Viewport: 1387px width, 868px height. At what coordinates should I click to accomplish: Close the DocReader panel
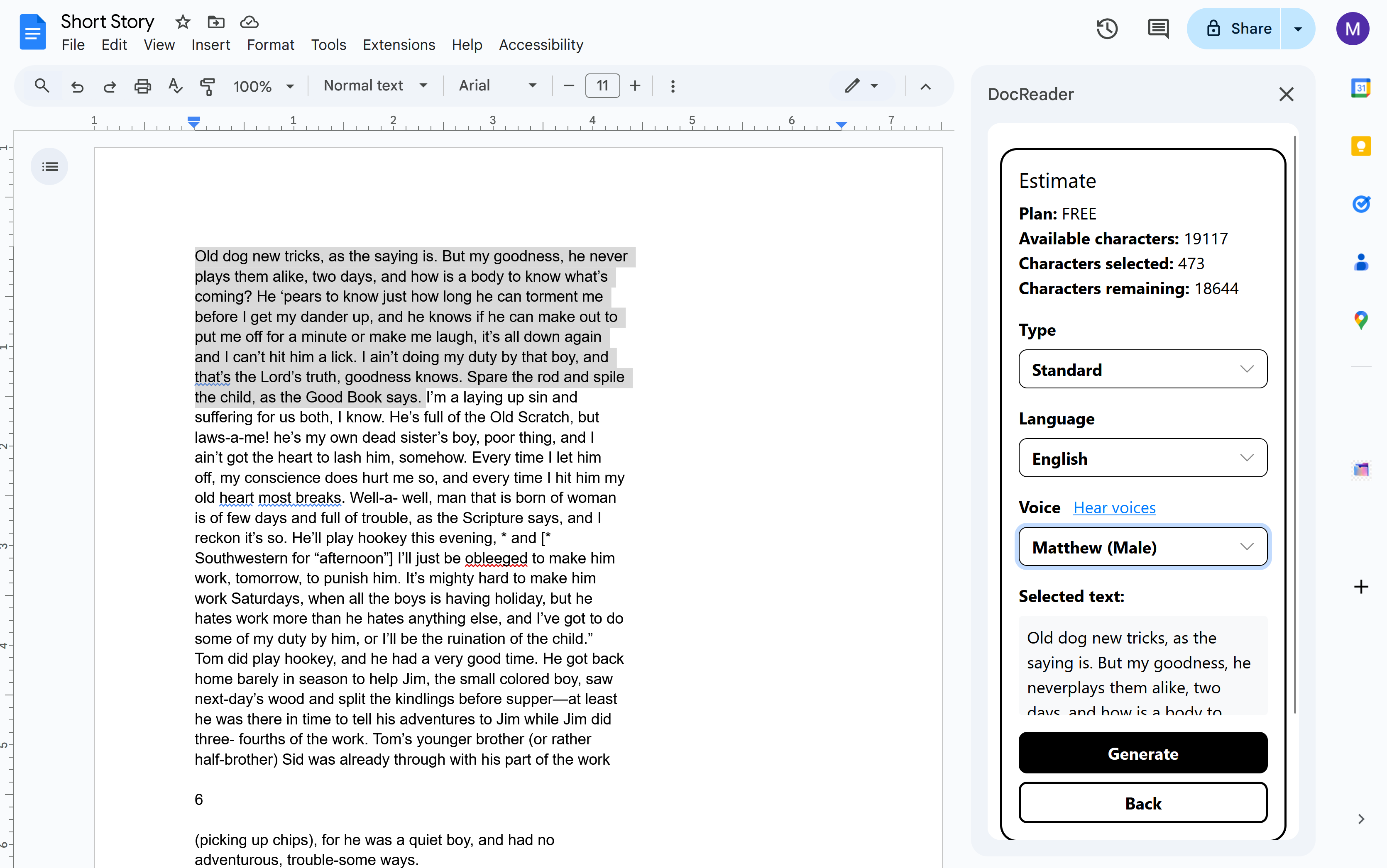[x=1286, y=94]
